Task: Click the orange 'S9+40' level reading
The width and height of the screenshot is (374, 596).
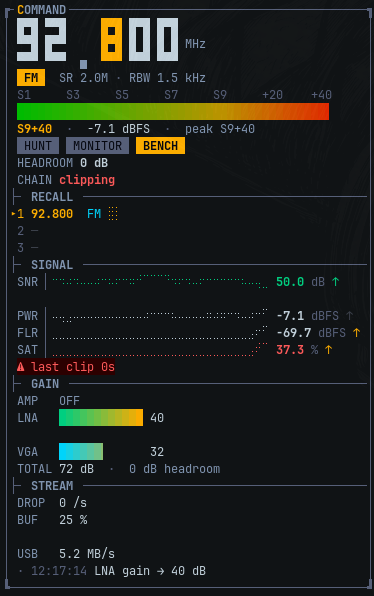Action: [x=35, y=129]
